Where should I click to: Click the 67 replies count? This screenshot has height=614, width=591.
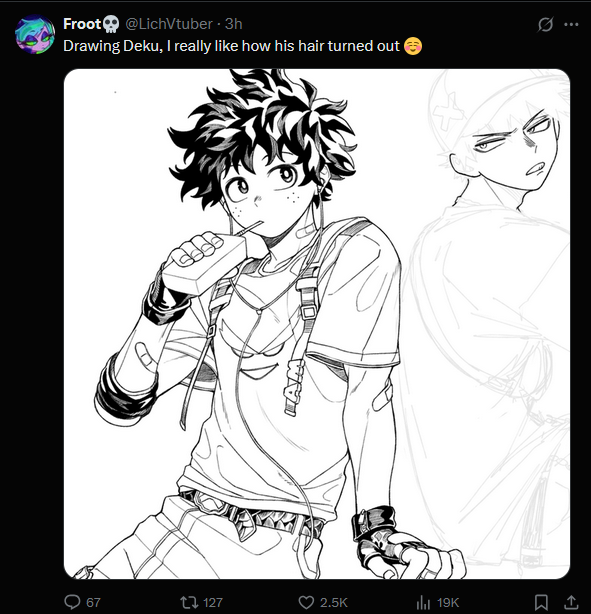93,602
